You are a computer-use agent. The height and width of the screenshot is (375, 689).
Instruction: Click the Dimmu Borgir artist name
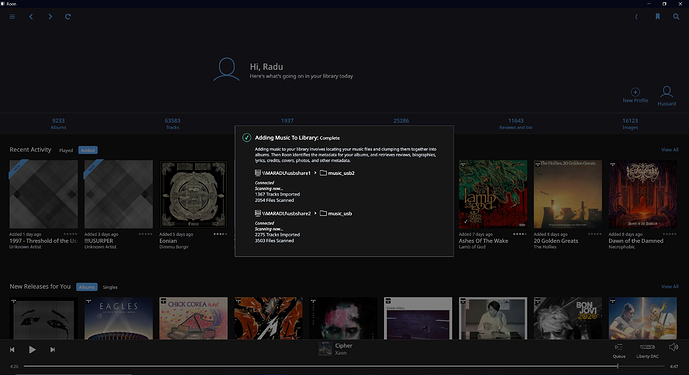point(174,247)
